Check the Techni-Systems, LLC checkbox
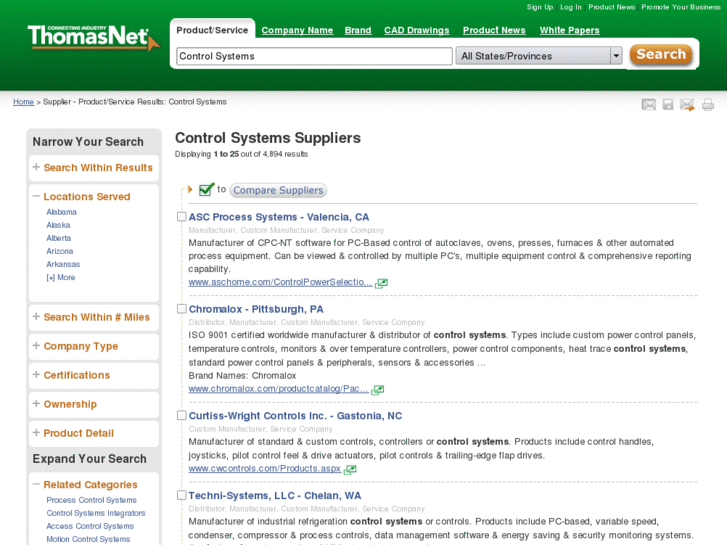Image resolution: width=727 pixels, height=545 pixels. coord(182,495)
